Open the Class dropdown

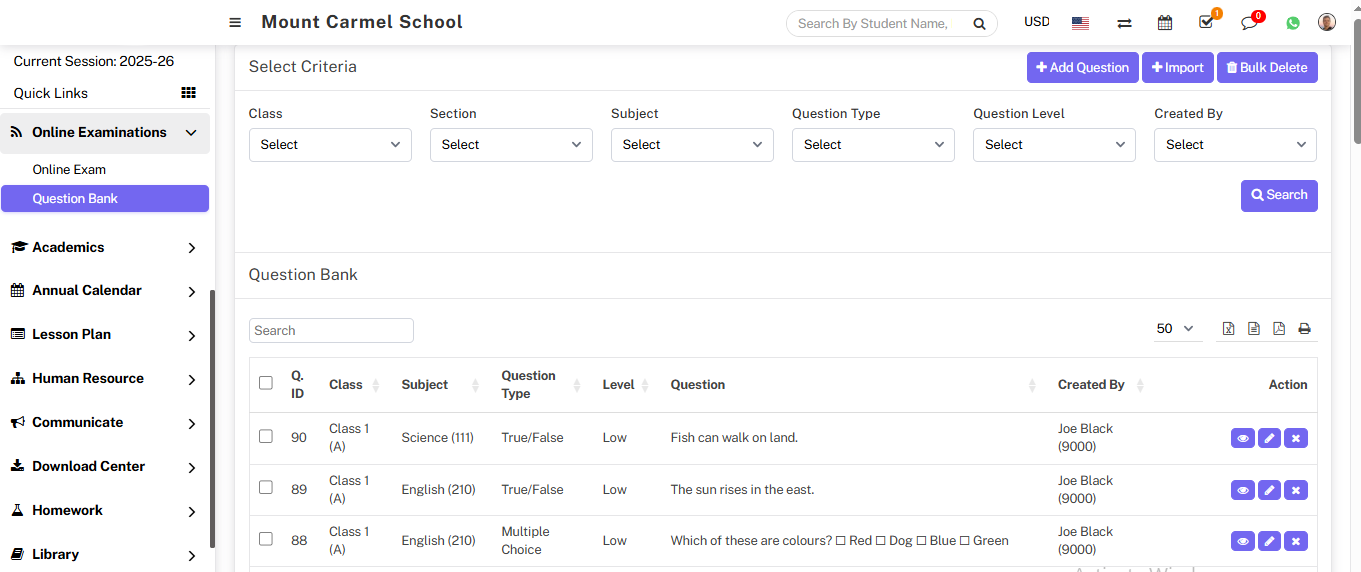tap(330, 145)
